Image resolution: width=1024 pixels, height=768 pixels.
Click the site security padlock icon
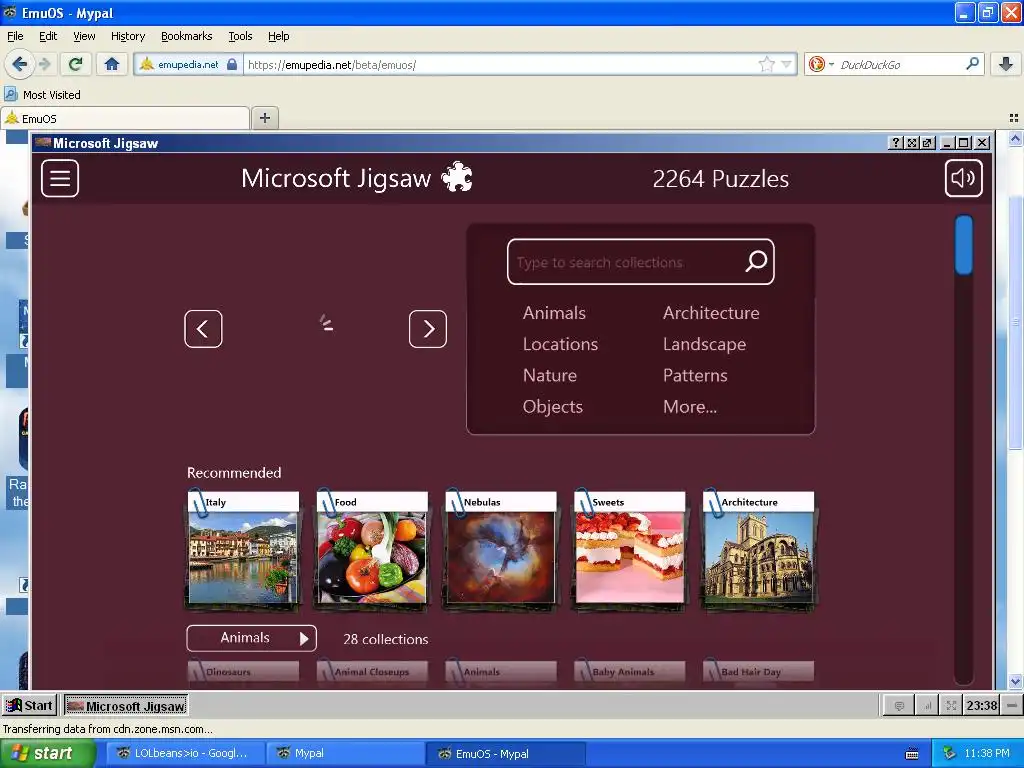(232, 64)
